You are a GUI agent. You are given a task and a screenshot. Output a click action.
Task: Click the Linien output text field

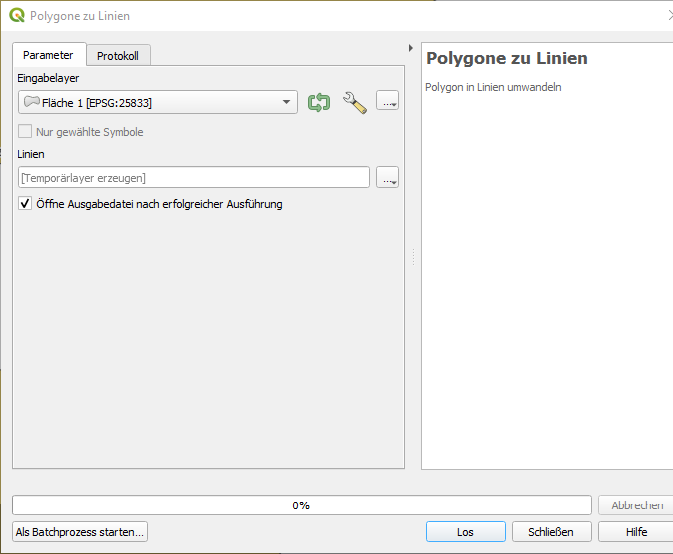194,178
